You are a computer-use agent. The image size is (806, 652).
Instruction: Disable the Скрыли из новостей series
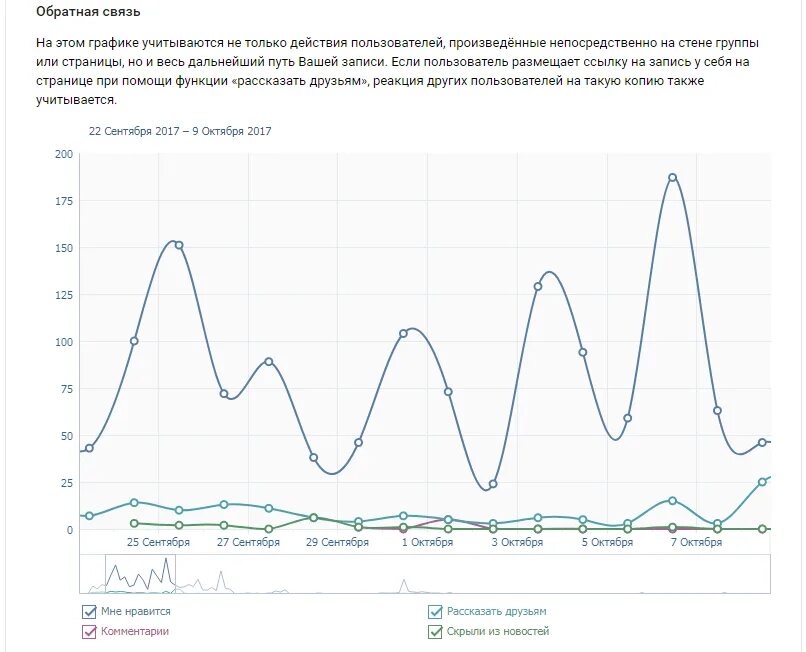[x=435, y=632]
